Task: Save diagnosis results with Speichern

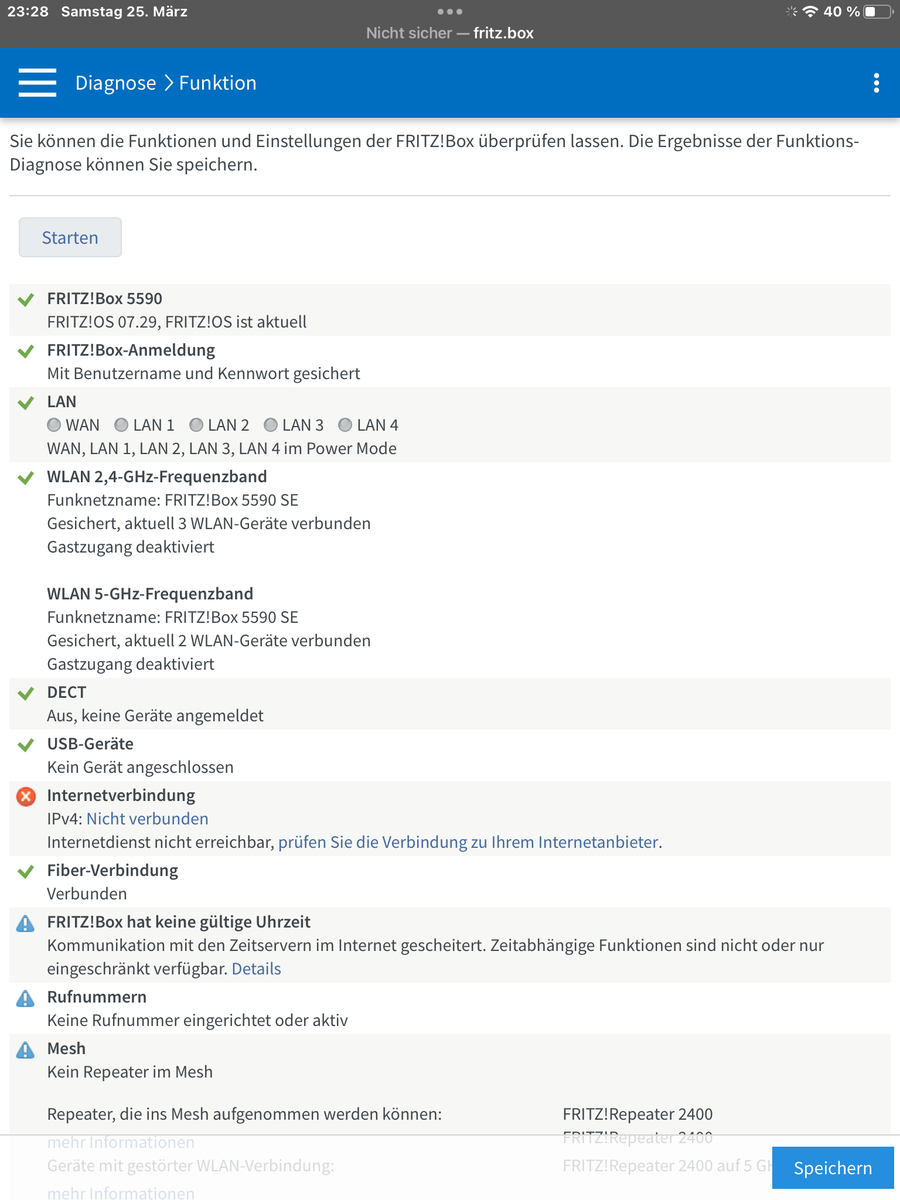Action: 833,1168
